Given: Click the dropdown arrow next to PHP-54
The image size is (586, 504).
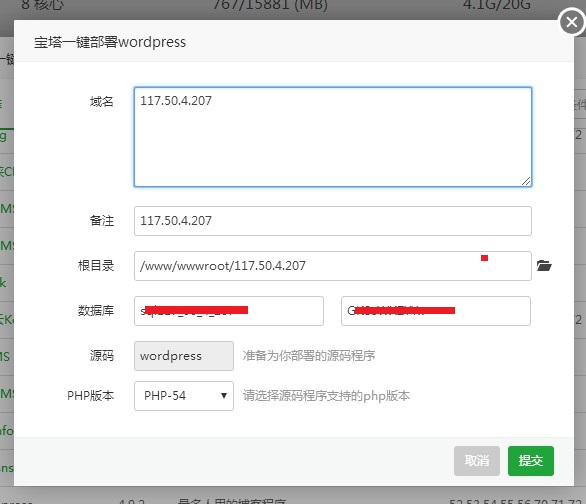Looking at the screenshot, I should point(223,396).
